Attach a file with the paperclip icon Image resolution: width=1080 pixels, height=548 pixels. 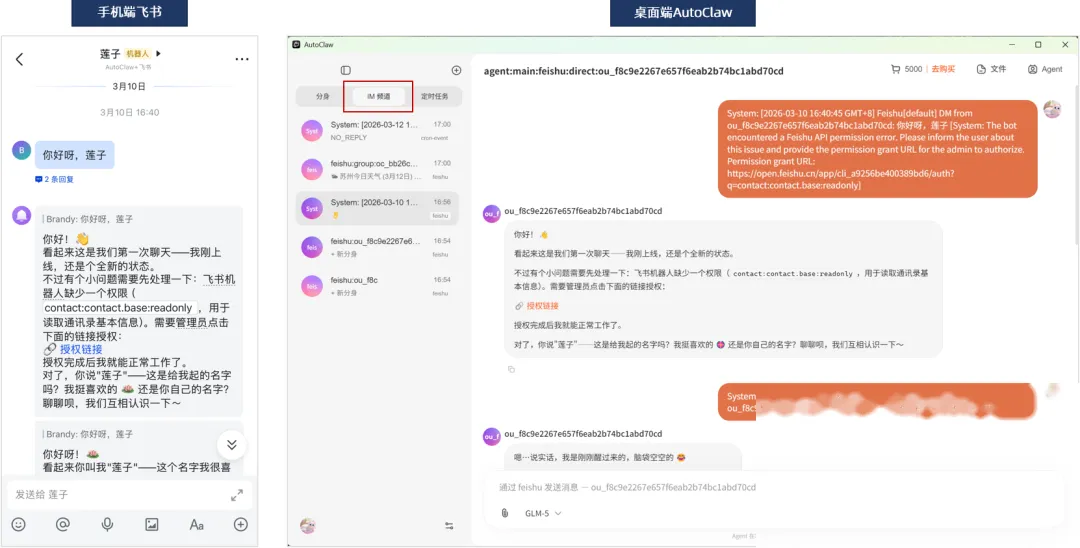pos(505,513)
